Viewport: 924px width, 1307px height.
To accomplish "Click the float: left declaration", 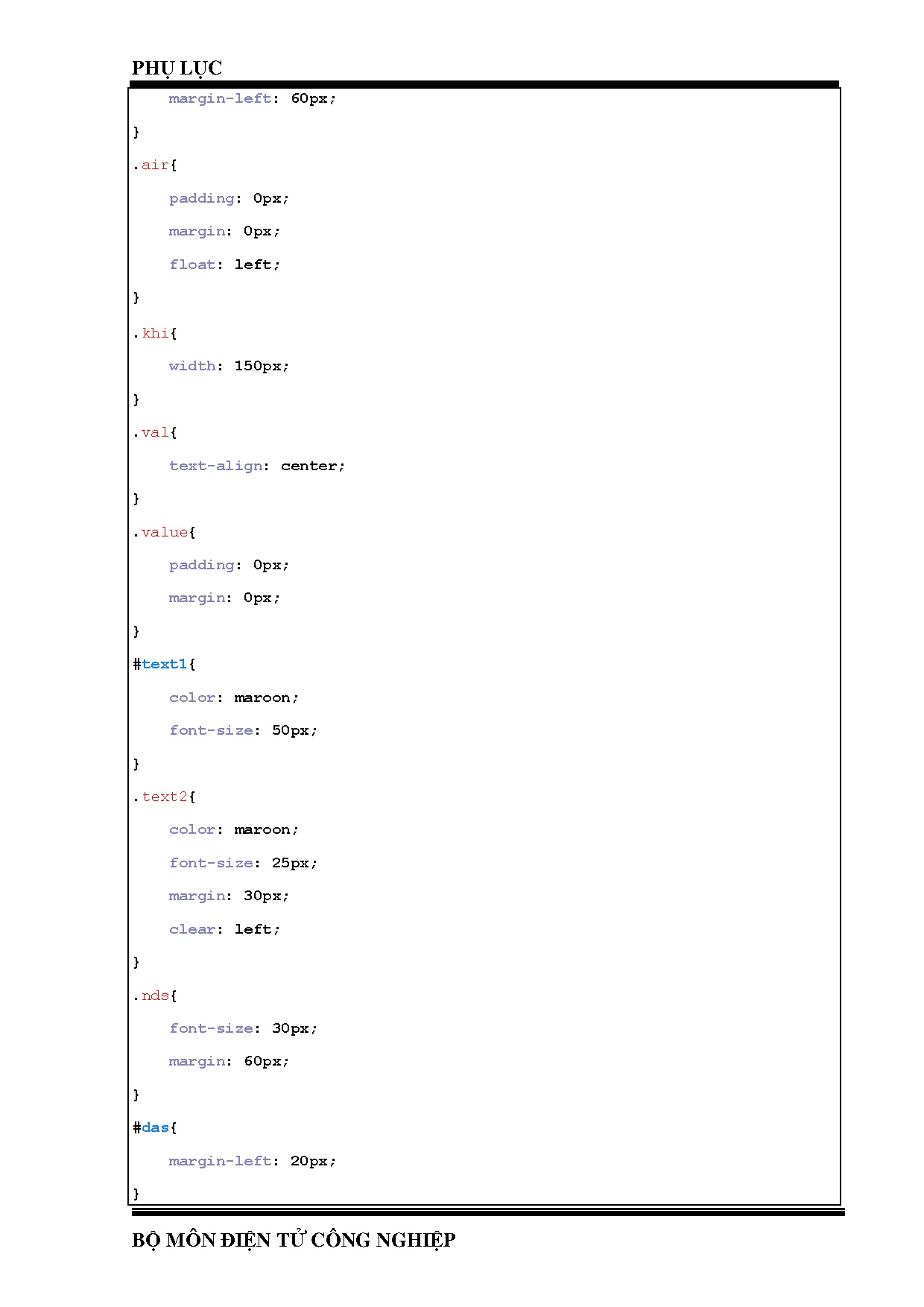I will click(224, 265).
